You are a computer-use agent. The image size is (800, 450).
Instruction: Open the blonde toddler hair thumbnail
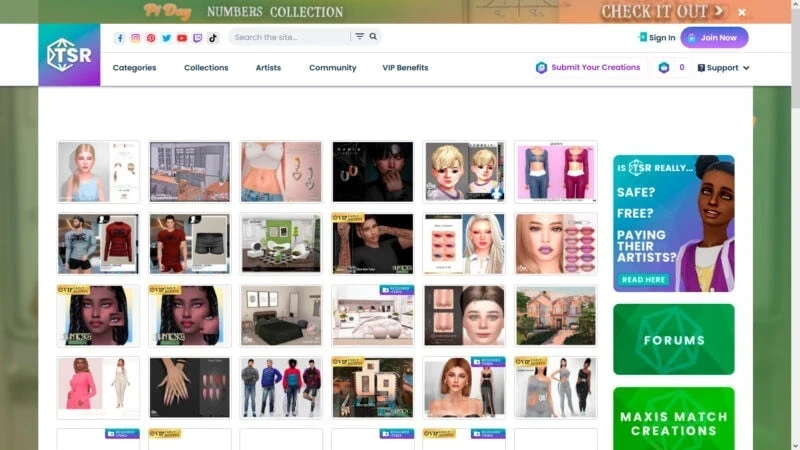click(x=464, y=172)
